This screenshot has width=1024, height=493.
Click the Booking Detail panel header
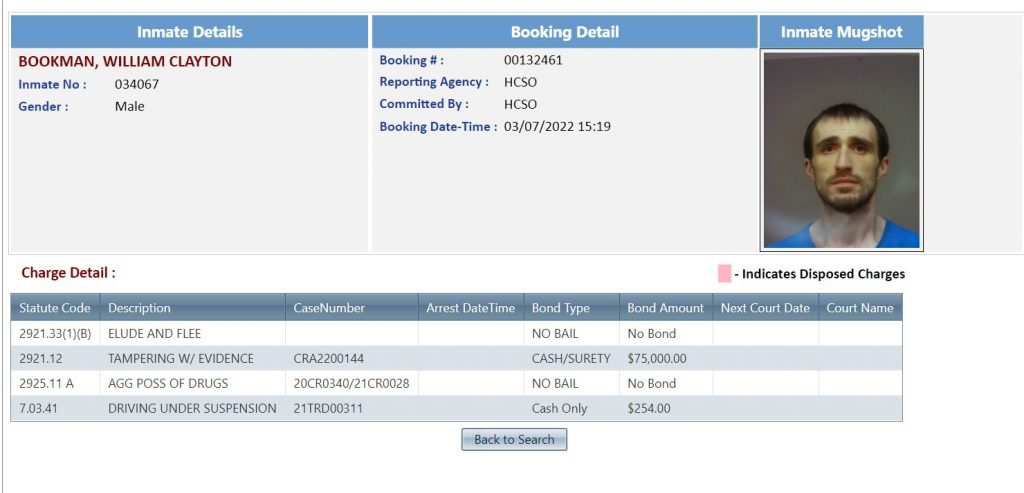(564, 32)
